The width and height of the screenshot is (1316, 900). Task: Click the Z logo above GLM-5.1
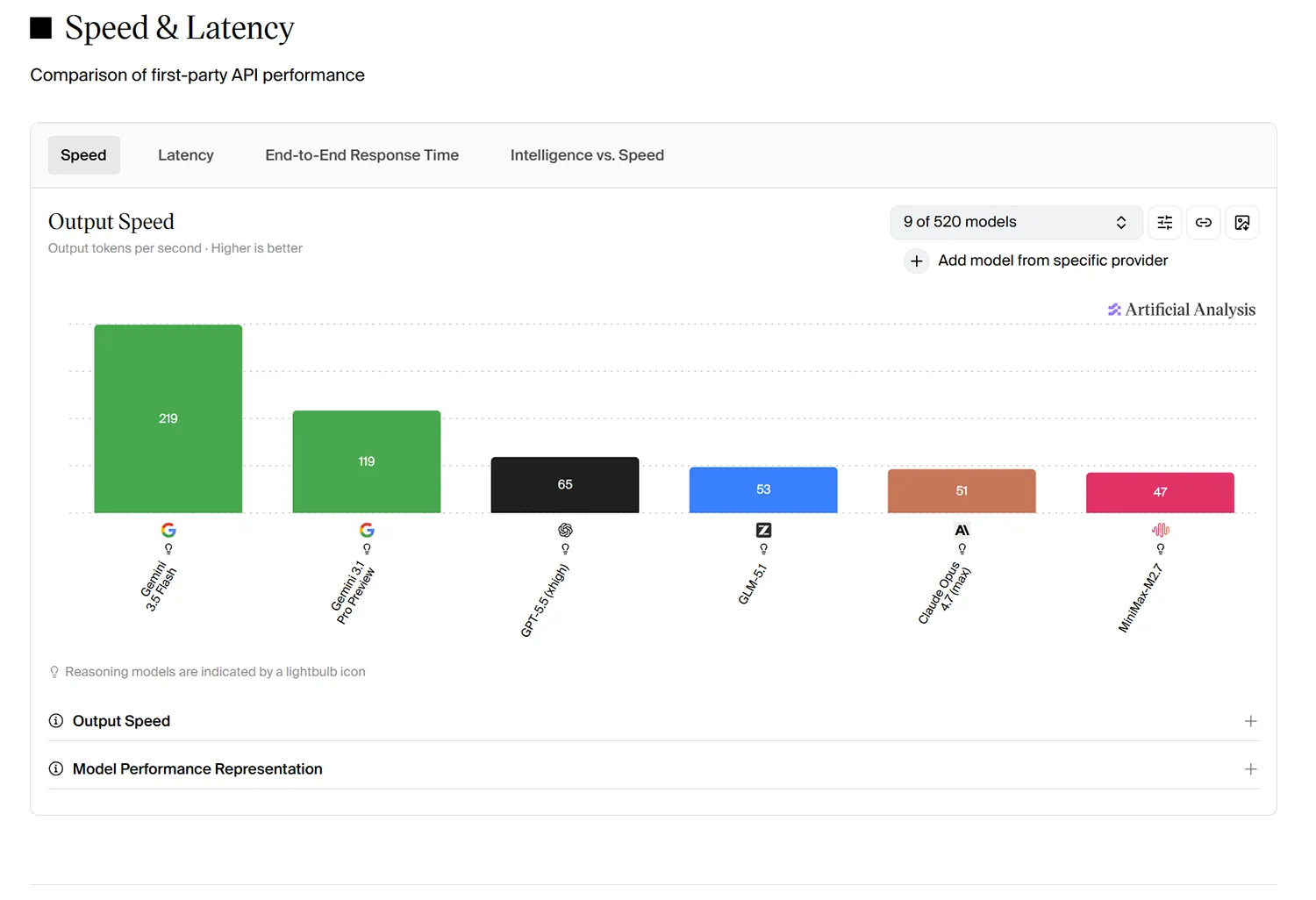(x=763, y=530)
